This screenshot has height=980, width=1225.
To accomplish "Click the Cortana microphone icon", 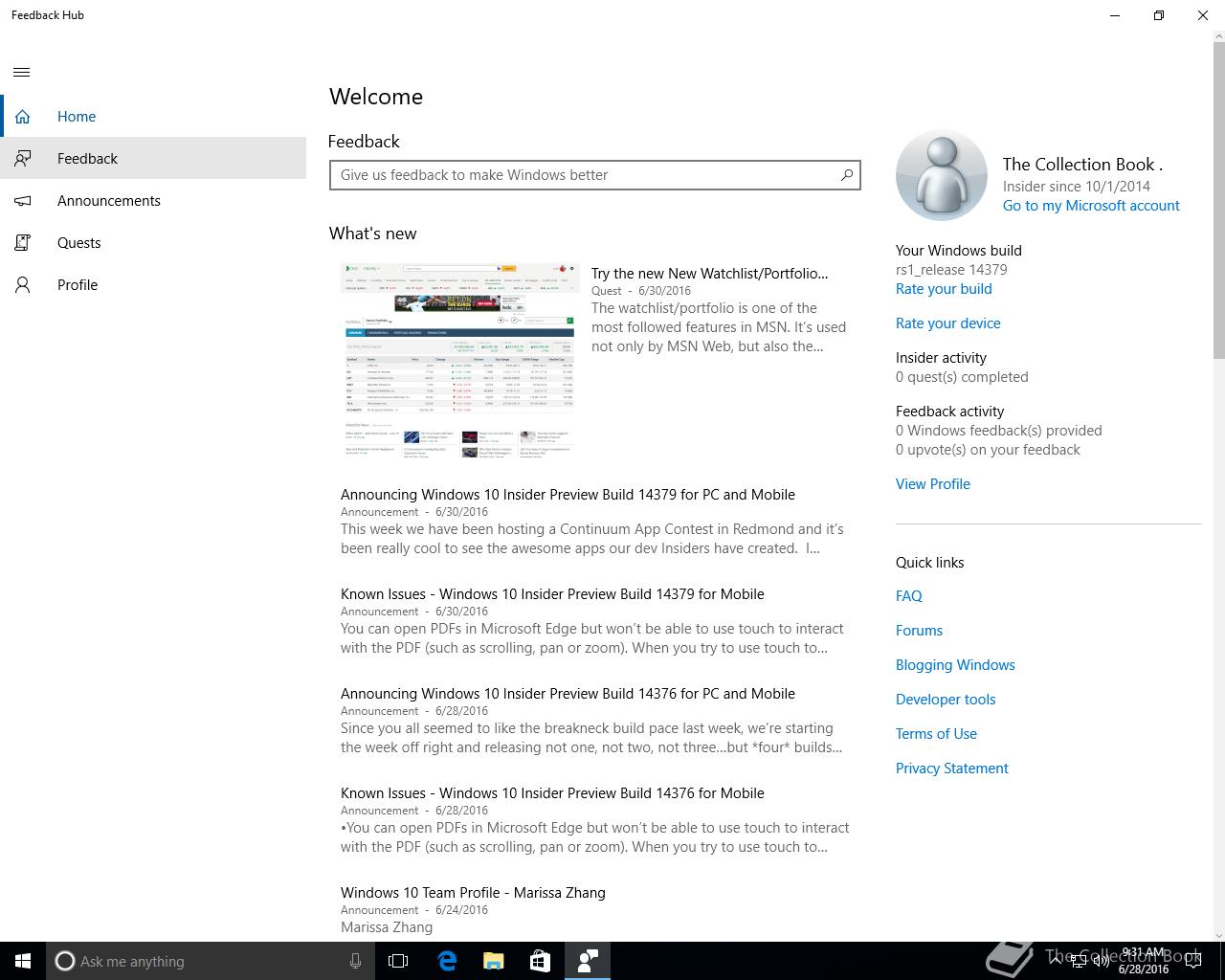I will [x=355, y=961].
